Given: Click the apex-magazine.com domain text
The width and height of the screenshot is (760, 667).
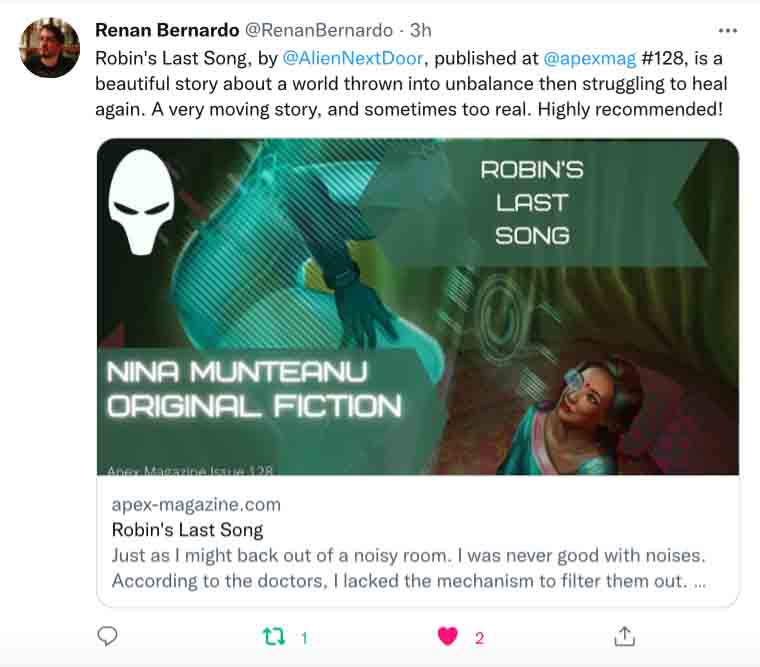Looking at the screenshot, I should 196,504.
